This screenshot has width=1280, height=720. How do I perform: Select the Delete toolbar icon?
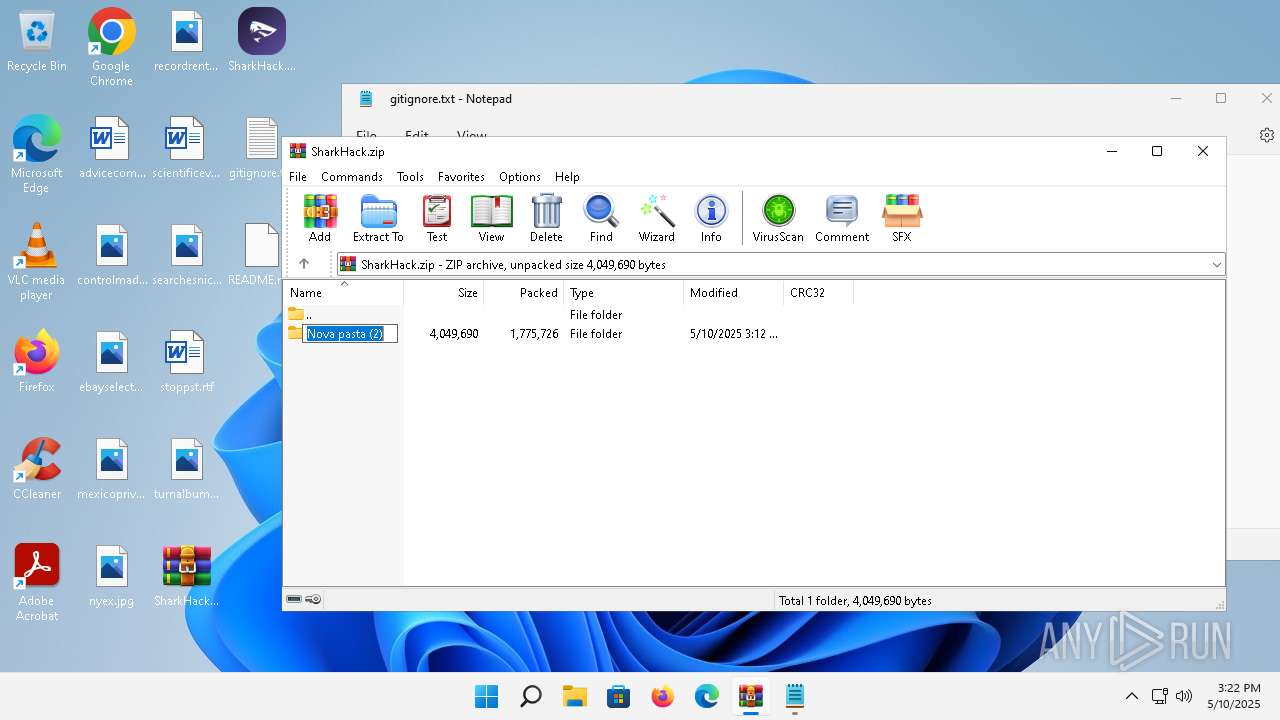(546, 218)
